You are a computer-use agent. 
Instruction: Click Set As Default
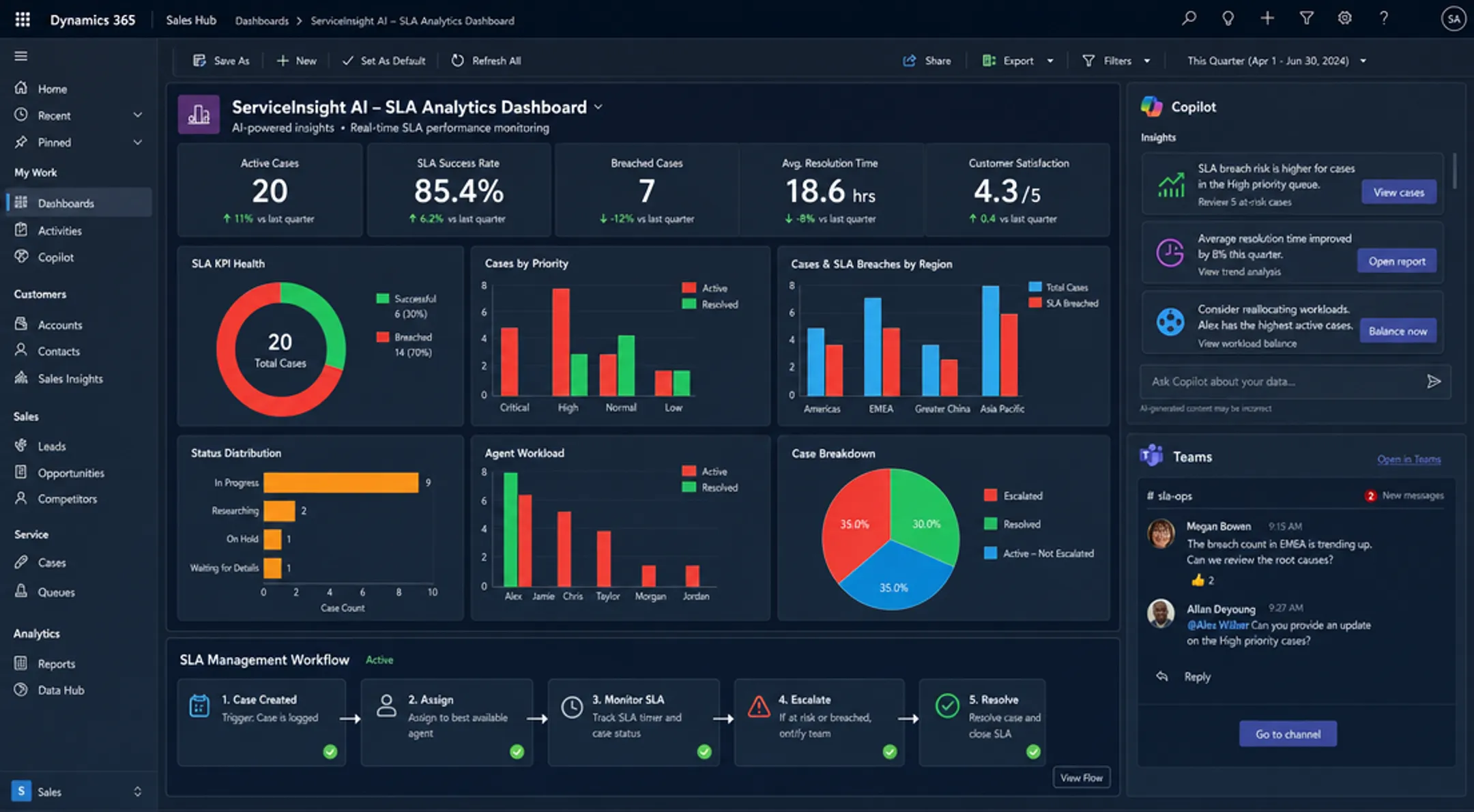384,61
